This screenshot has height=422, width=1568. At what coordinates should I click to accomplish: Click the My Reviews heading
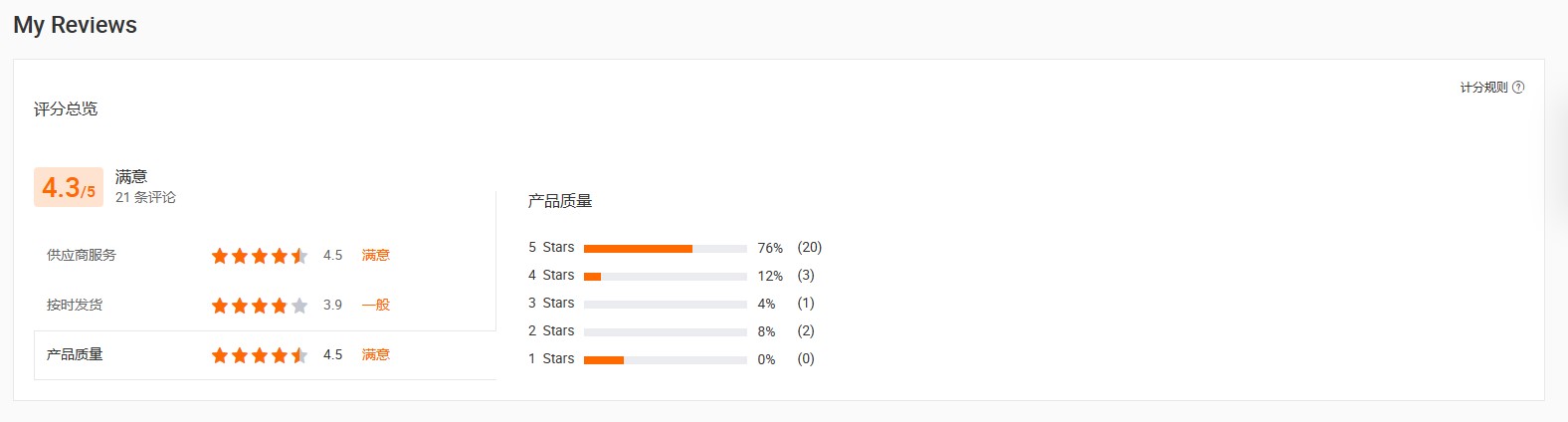click(x=76, y=25)
